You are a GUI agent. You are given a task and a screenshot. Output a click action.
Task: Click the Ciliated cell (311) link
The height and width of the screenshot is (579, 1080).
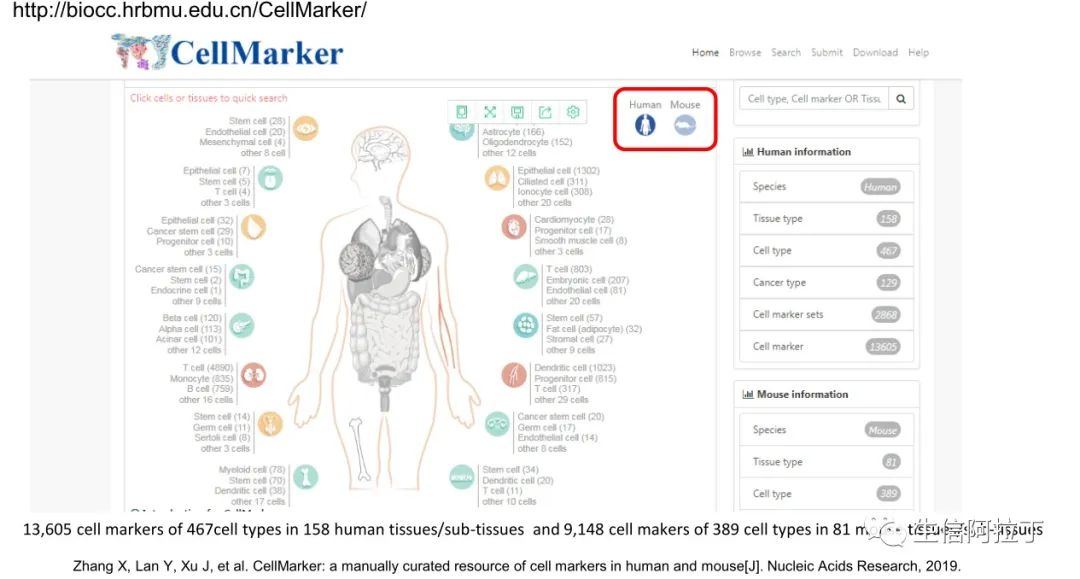(552, 181)
